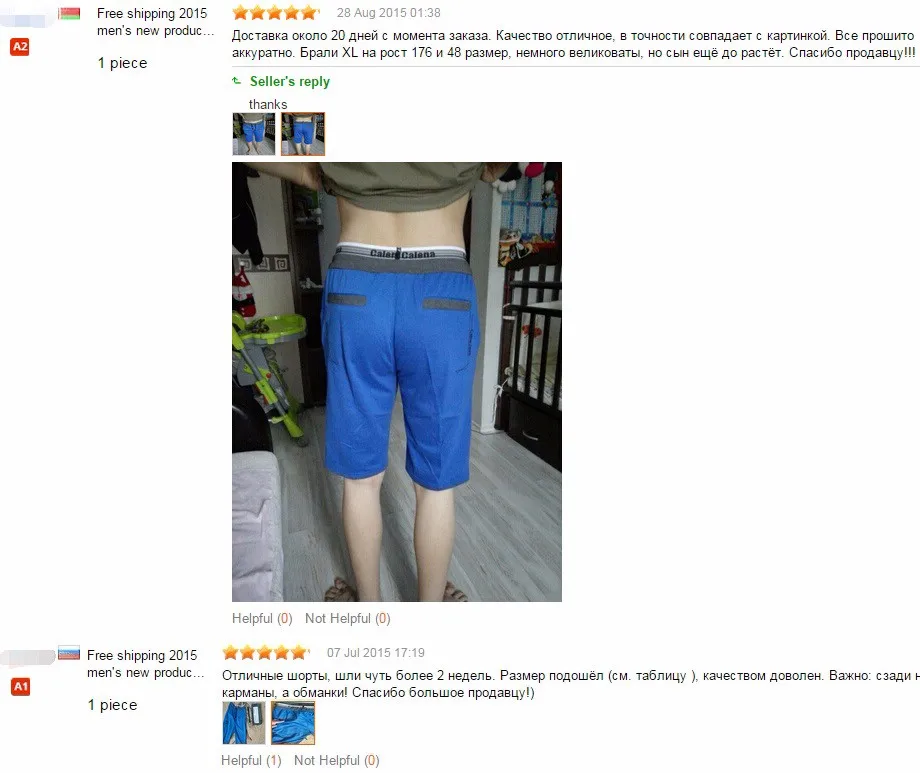Click the five-star rating dated 07 Jul 2015

[x=266, y=652]
